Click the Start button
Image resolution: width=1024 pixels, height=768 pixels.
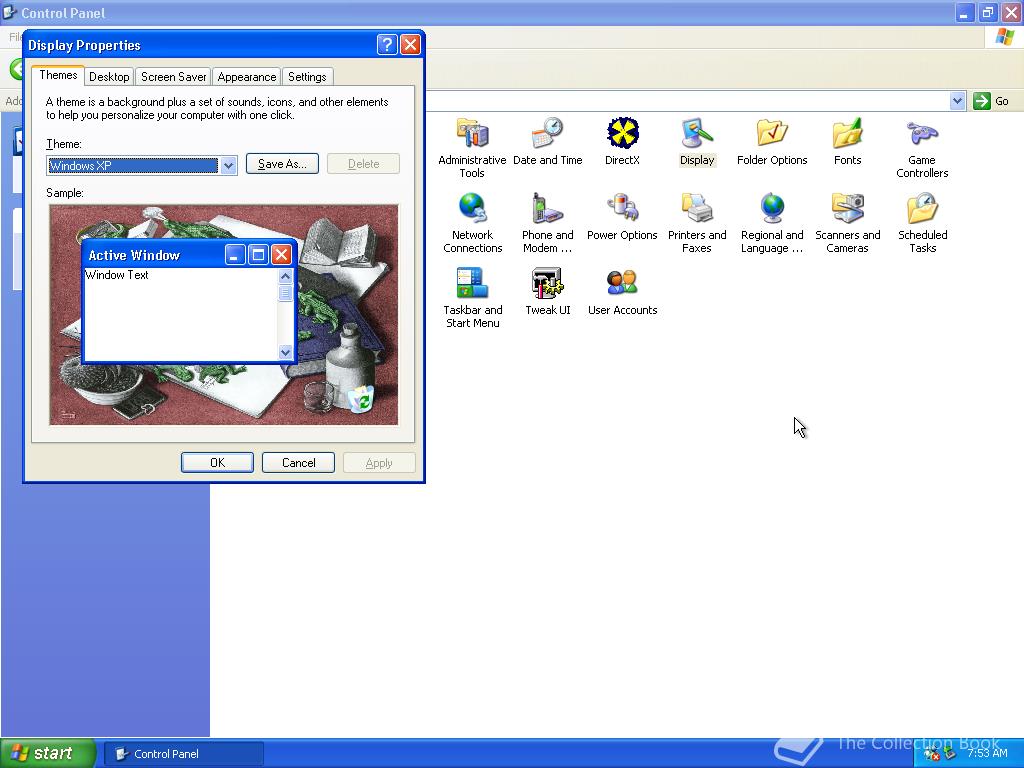click(48, 753)
